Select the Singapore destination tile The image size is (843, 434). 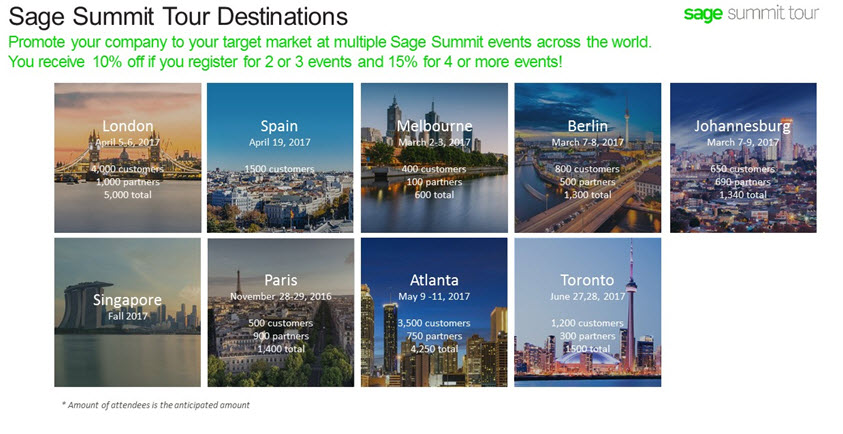(127, 312)
